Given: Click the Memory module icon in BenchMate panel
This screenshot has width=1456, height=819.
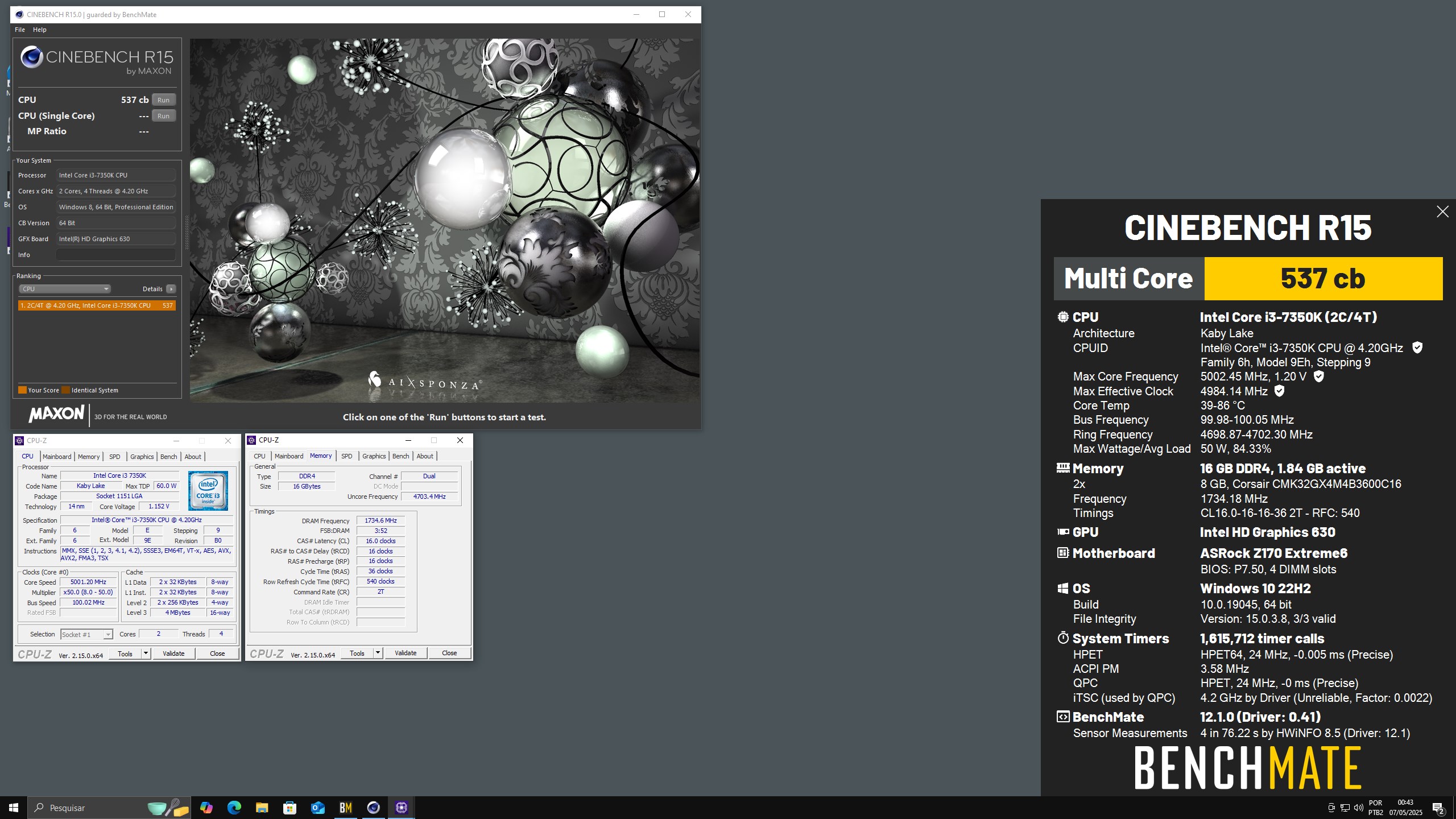Looking at the screenshot, I should (1063, 468).
